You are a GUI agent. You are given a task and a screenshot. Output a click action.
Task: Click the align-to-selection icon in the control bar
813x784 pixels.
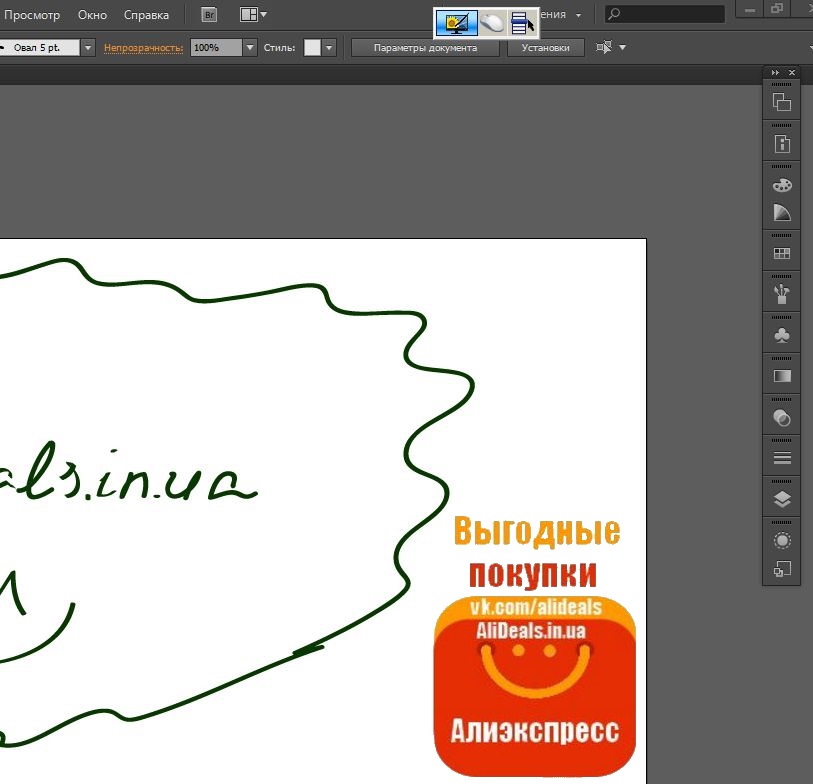click(604, 47)
